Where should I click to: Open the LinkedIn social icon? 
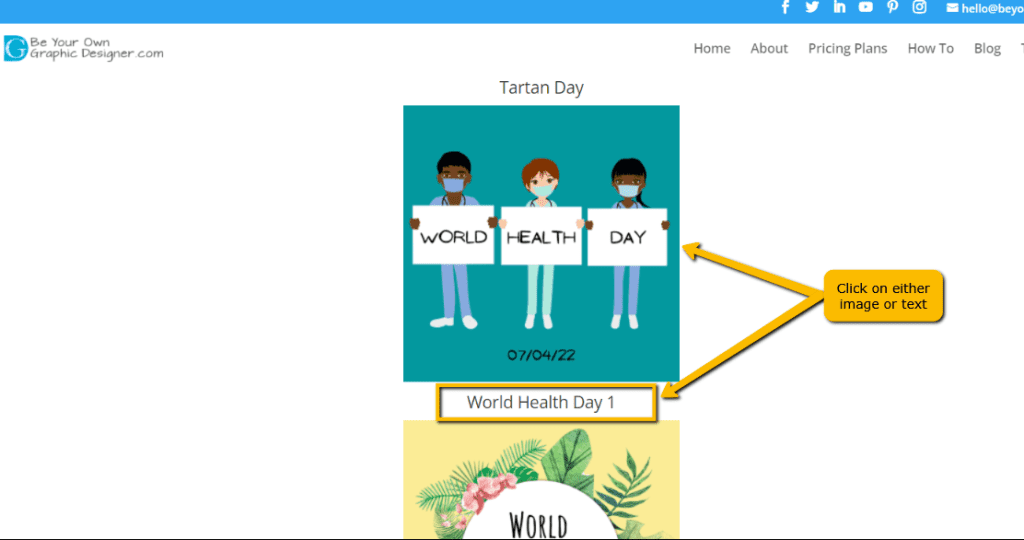point(839,7)
